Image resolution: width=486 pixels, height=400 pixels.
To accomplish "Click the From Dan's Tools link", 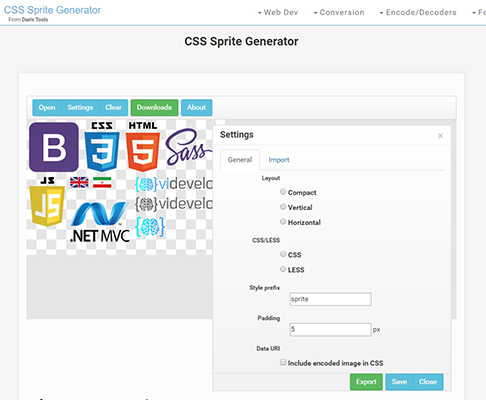I will tap(28, 20).
